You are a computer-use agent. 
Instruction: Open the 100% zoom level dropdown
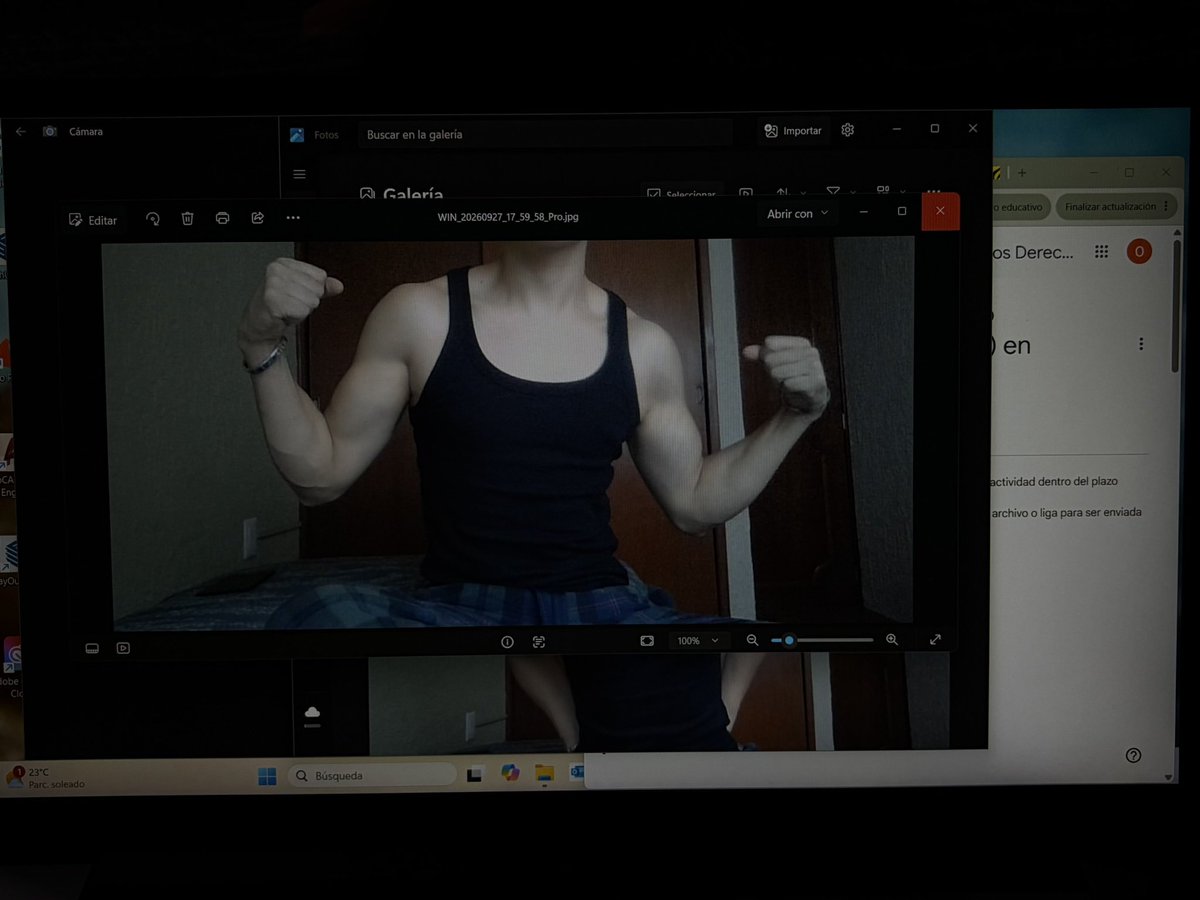pyautogui.click(x=697, y=641)
